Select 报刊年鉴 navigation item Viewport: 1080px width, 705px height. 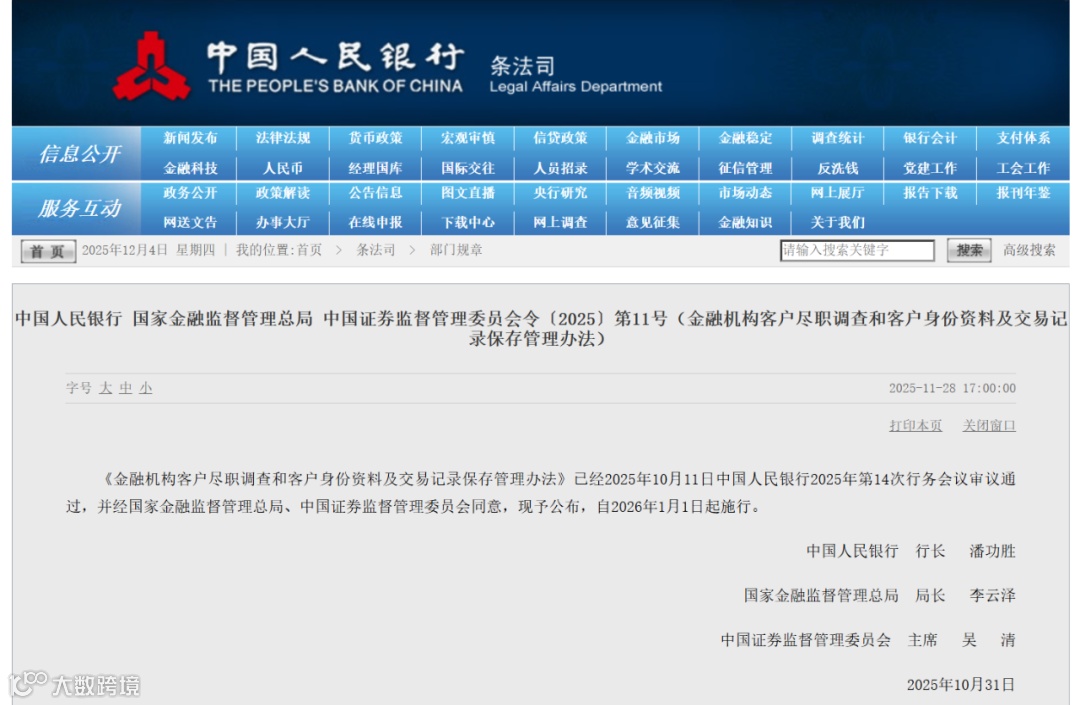coord(1024,193)
